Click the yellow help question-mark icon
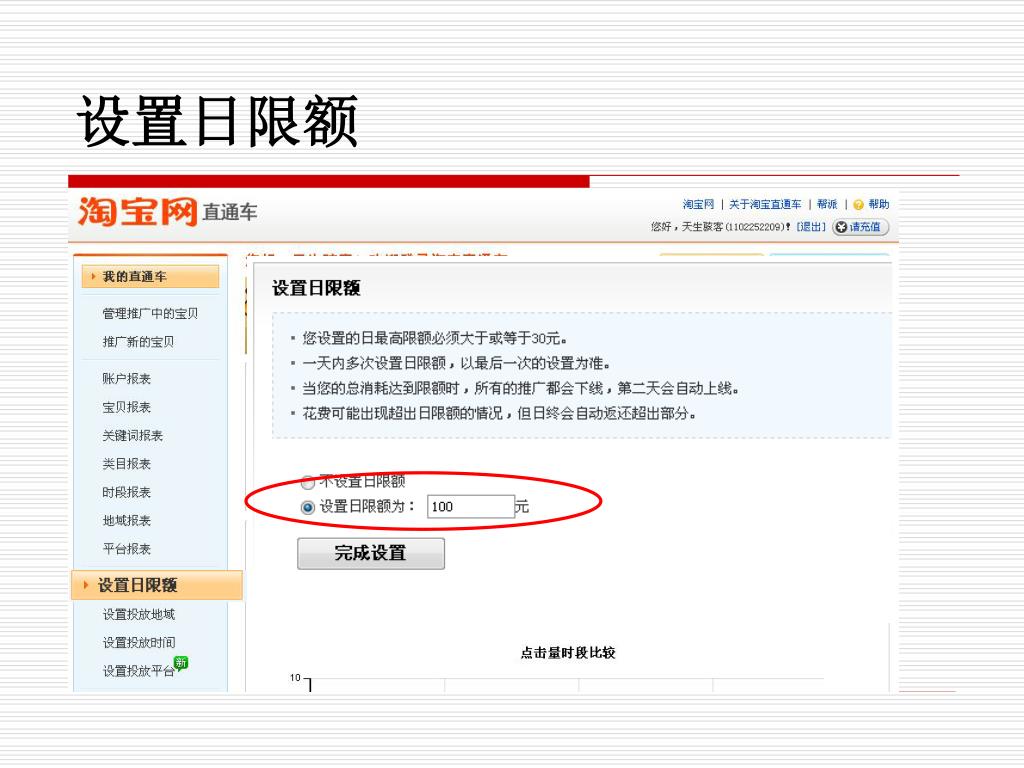1024x768 pixels. 858,204
